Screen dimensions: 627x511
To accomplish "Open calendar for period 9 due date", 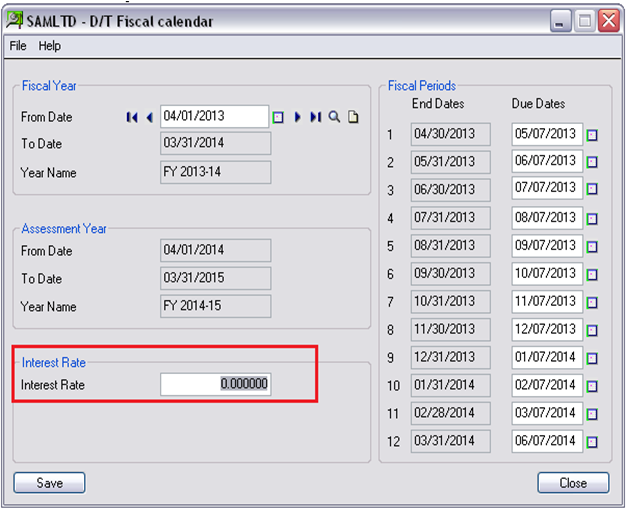I will [592, 358].
